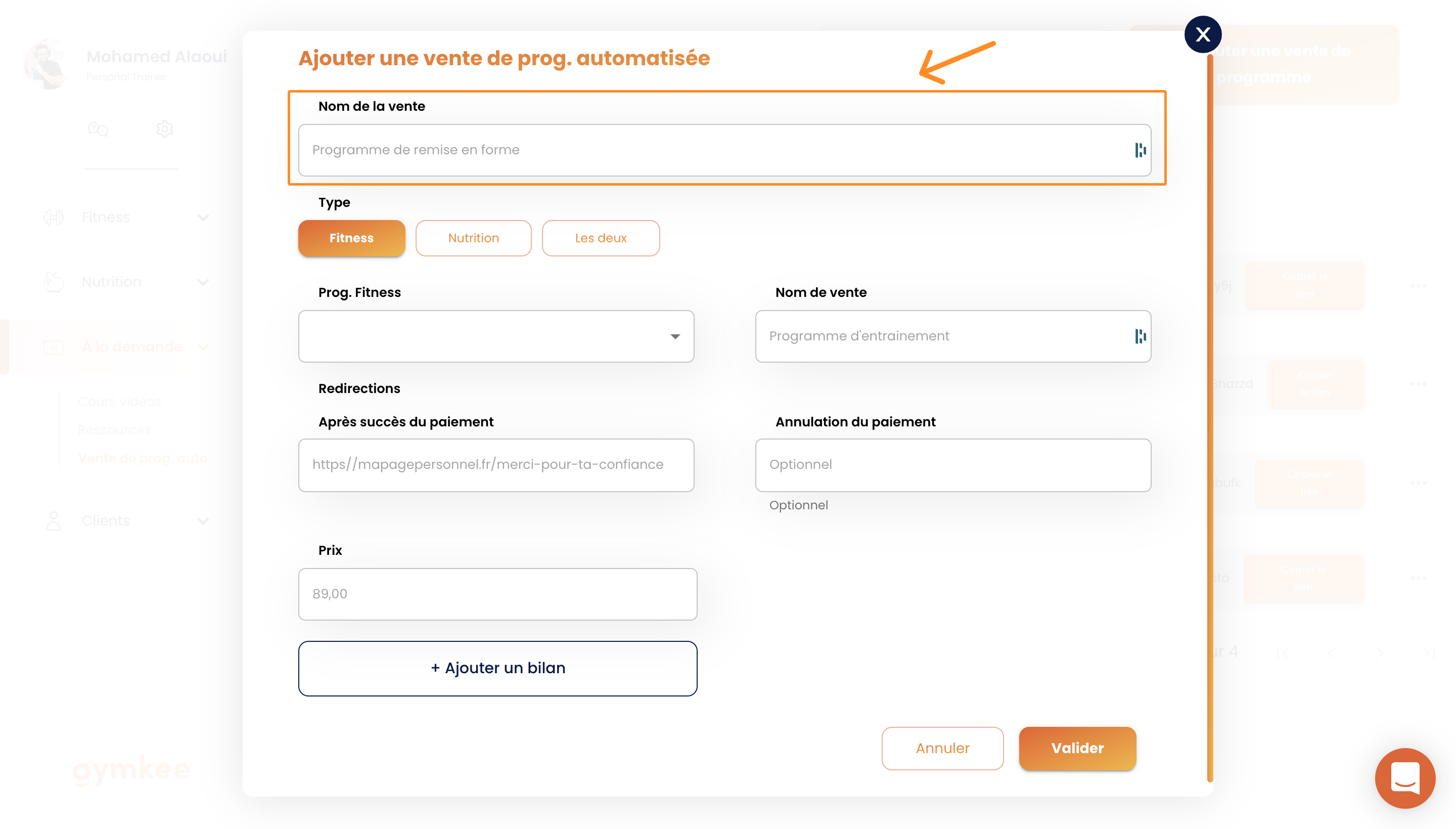Click the Fitness dumbbell icon in sidebar

54,217
